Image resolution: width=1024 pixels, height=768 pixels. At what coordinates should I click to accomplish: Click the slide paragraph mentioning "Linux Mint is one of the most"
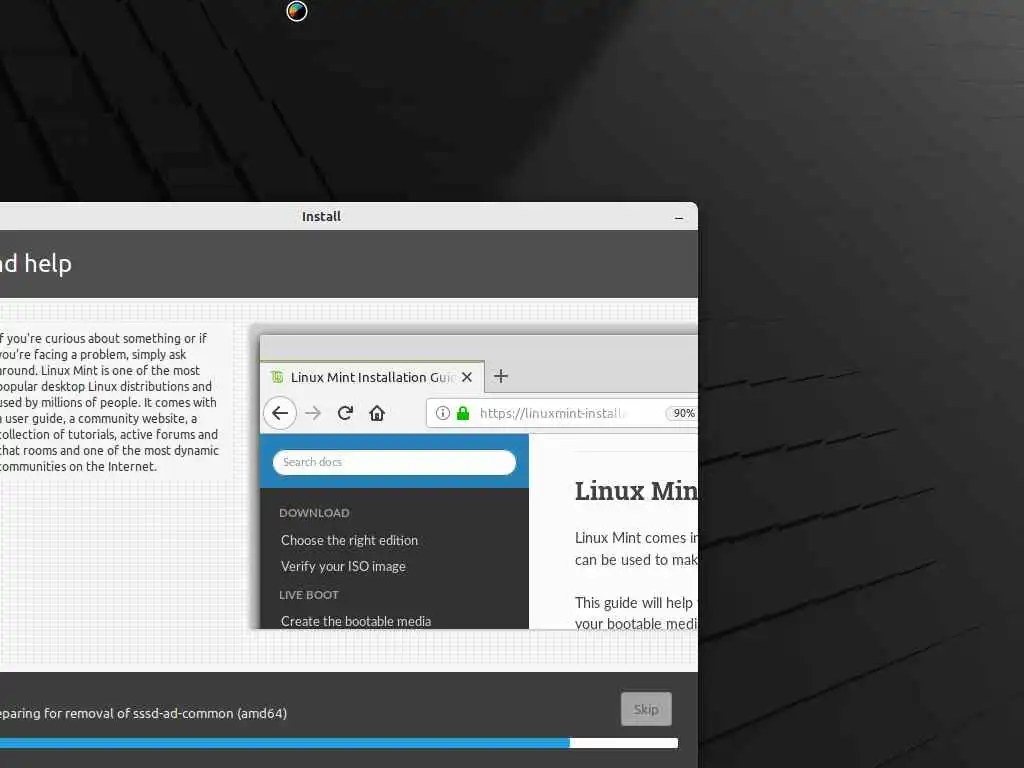(x=109, y=402)
